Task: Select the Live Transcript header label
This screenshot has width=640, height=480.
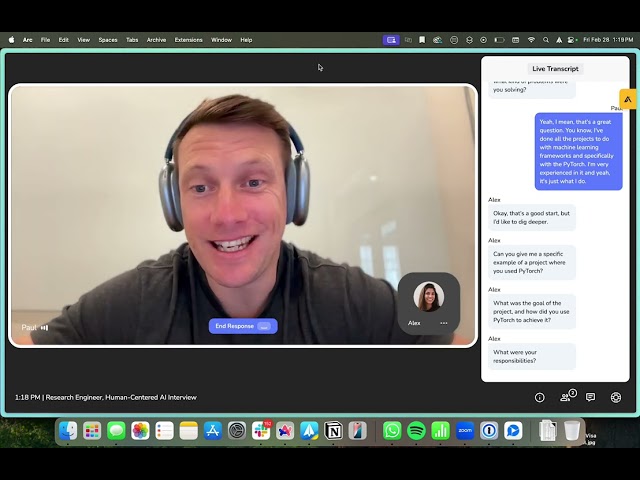Action: point(555,69)
